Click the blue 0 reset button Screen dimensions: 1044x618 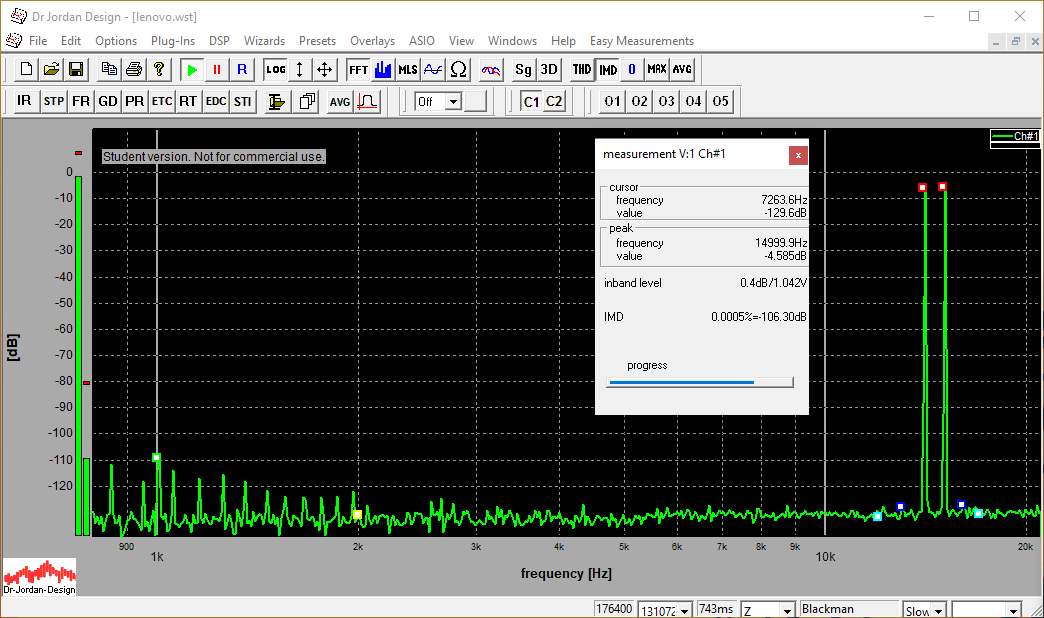[x=632, y=69]
